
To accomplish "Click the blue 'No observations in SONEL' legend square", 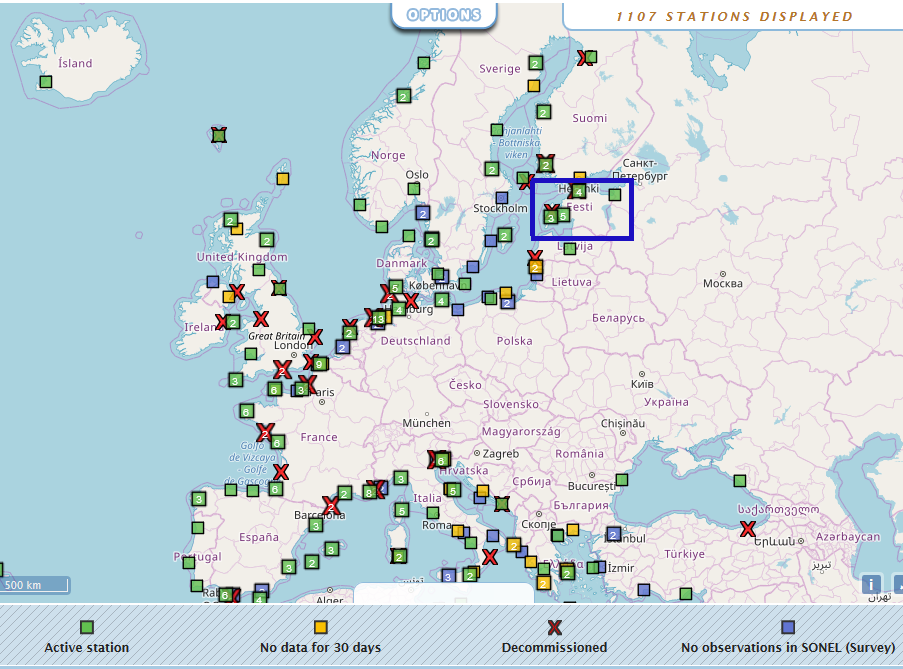I will tap(788, 627).
